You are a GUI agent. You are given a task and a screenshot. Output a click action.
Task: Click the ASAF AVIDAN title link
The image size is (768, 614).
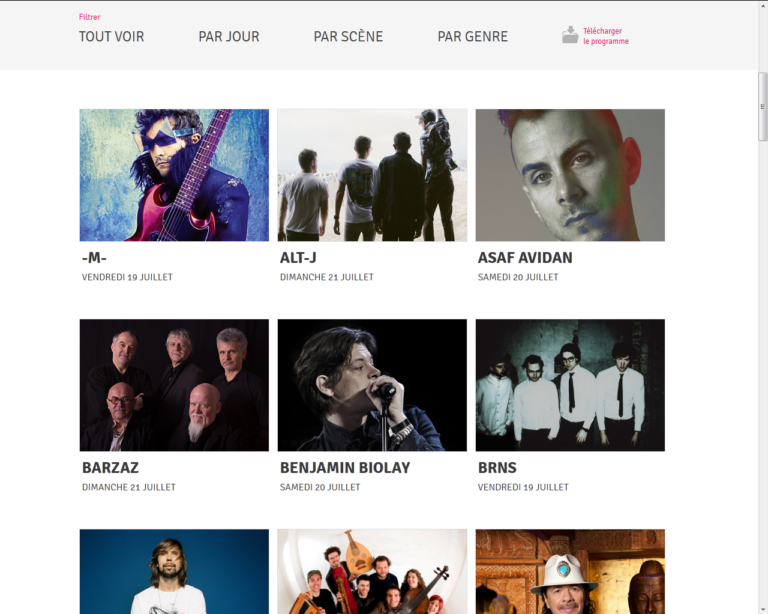(525, 258)
